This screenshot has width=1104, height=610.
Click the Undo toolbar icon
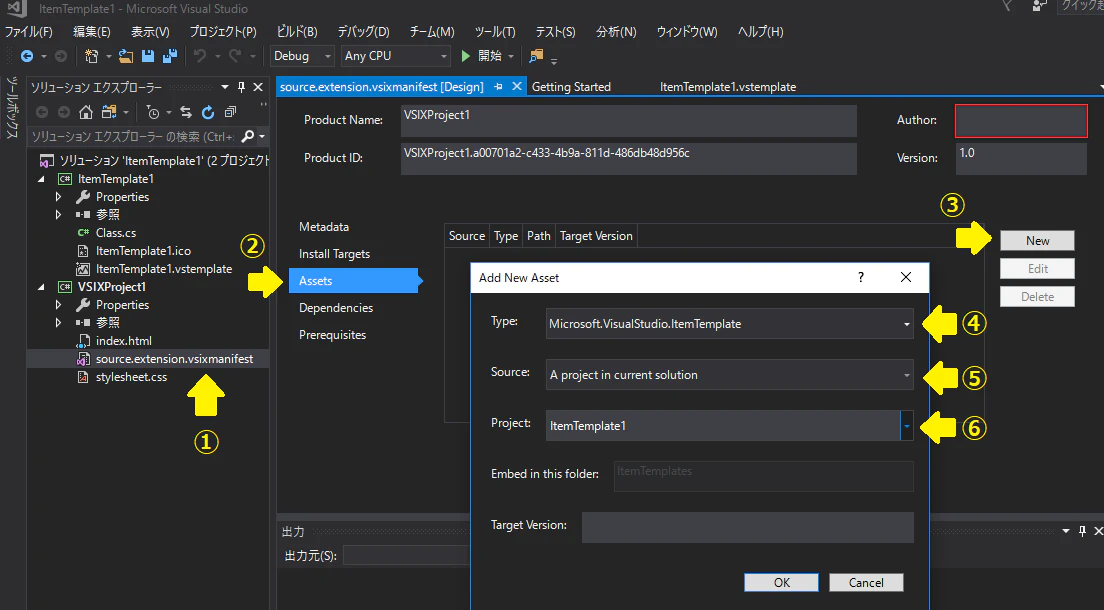(x=200, y=56)
